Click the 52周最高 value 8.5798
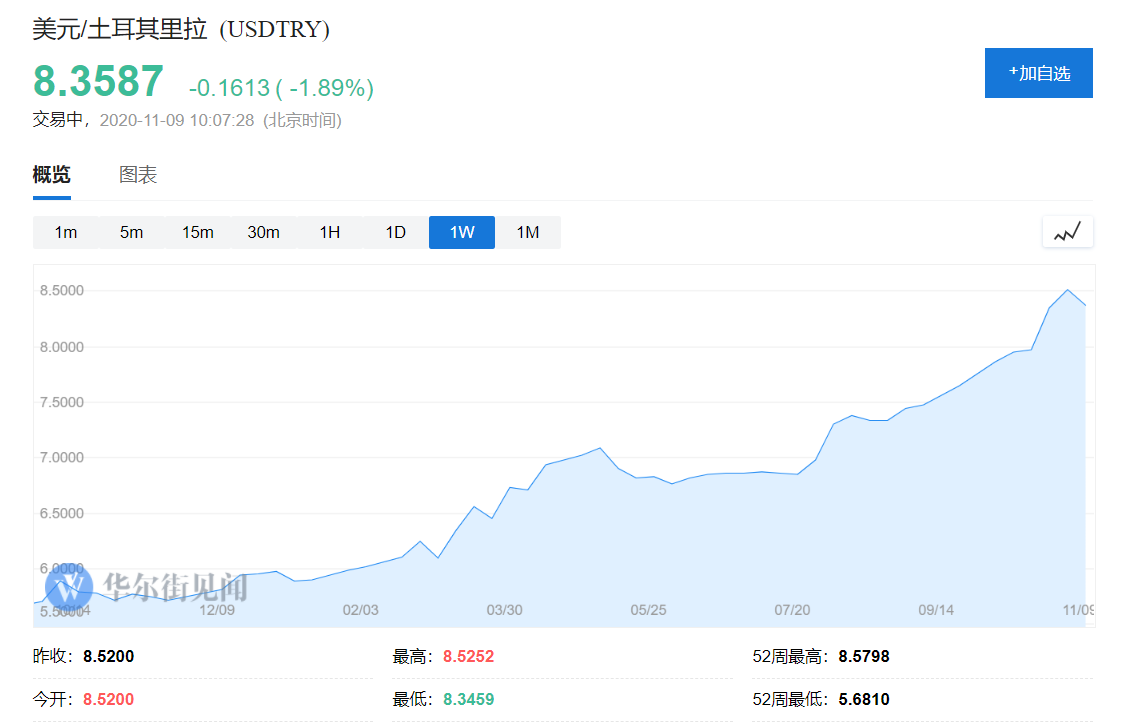The width and height of the screenshot is (1127, 724). click(x=864, y=657)
